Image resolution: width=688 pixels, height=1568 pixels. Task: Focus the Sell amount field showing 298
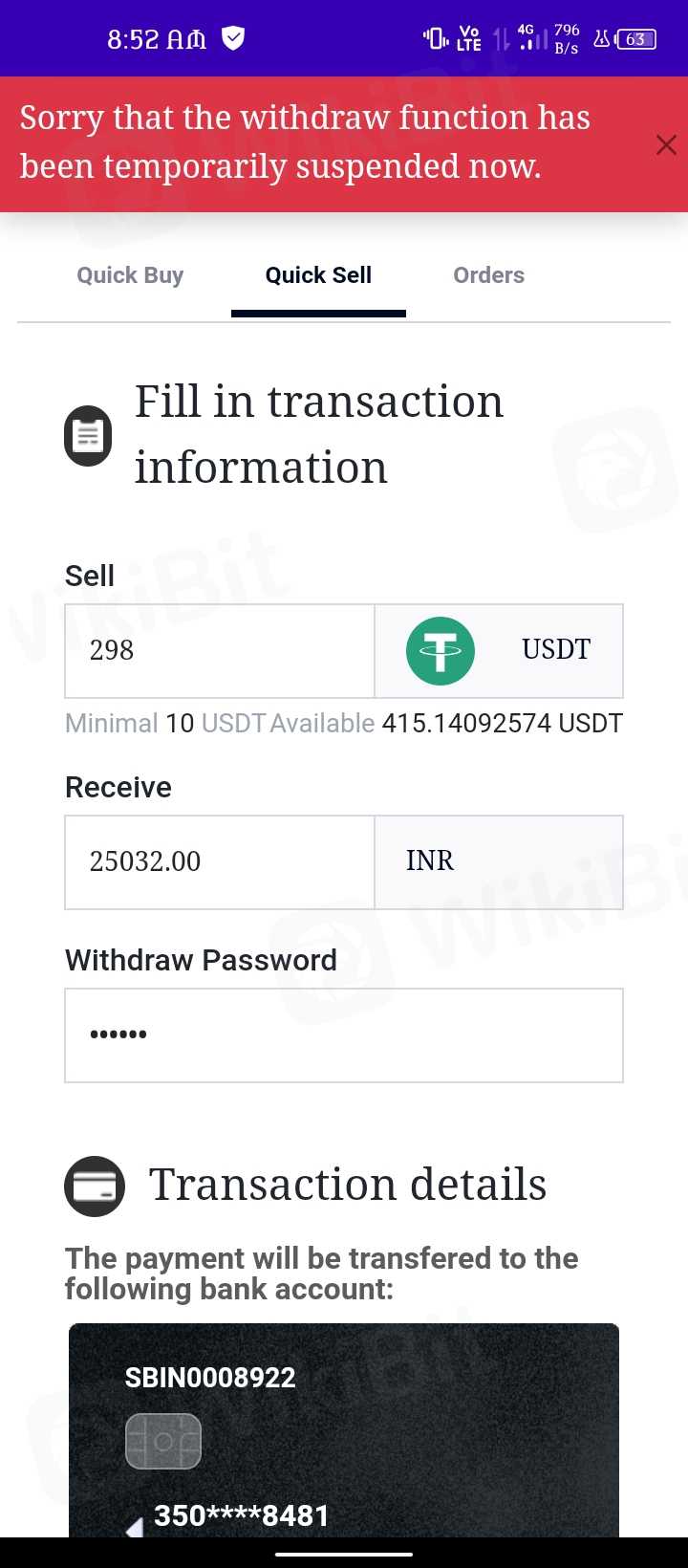220,651
